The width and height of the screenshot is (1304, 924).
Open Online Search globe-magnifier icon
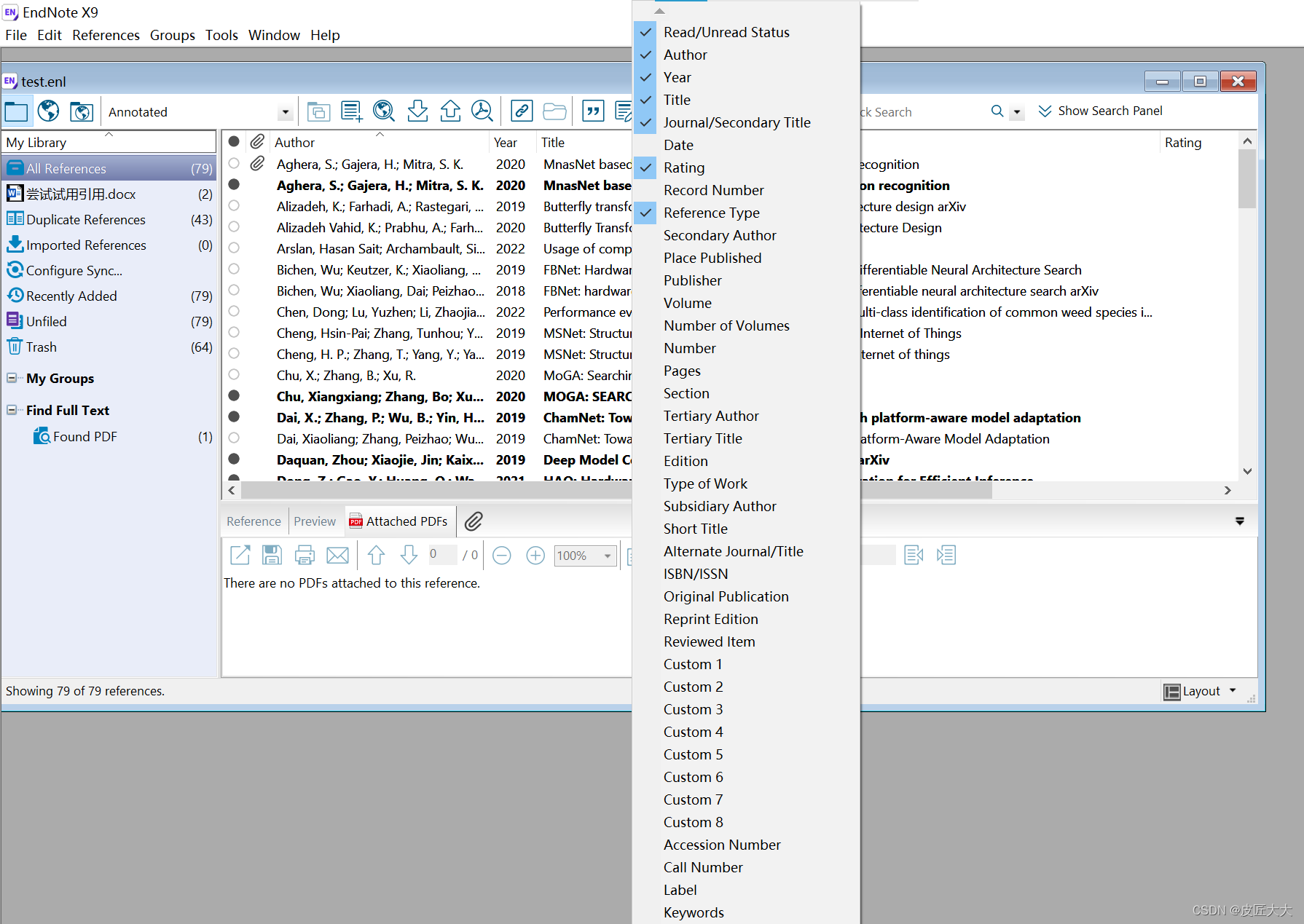tap(384, 111)
